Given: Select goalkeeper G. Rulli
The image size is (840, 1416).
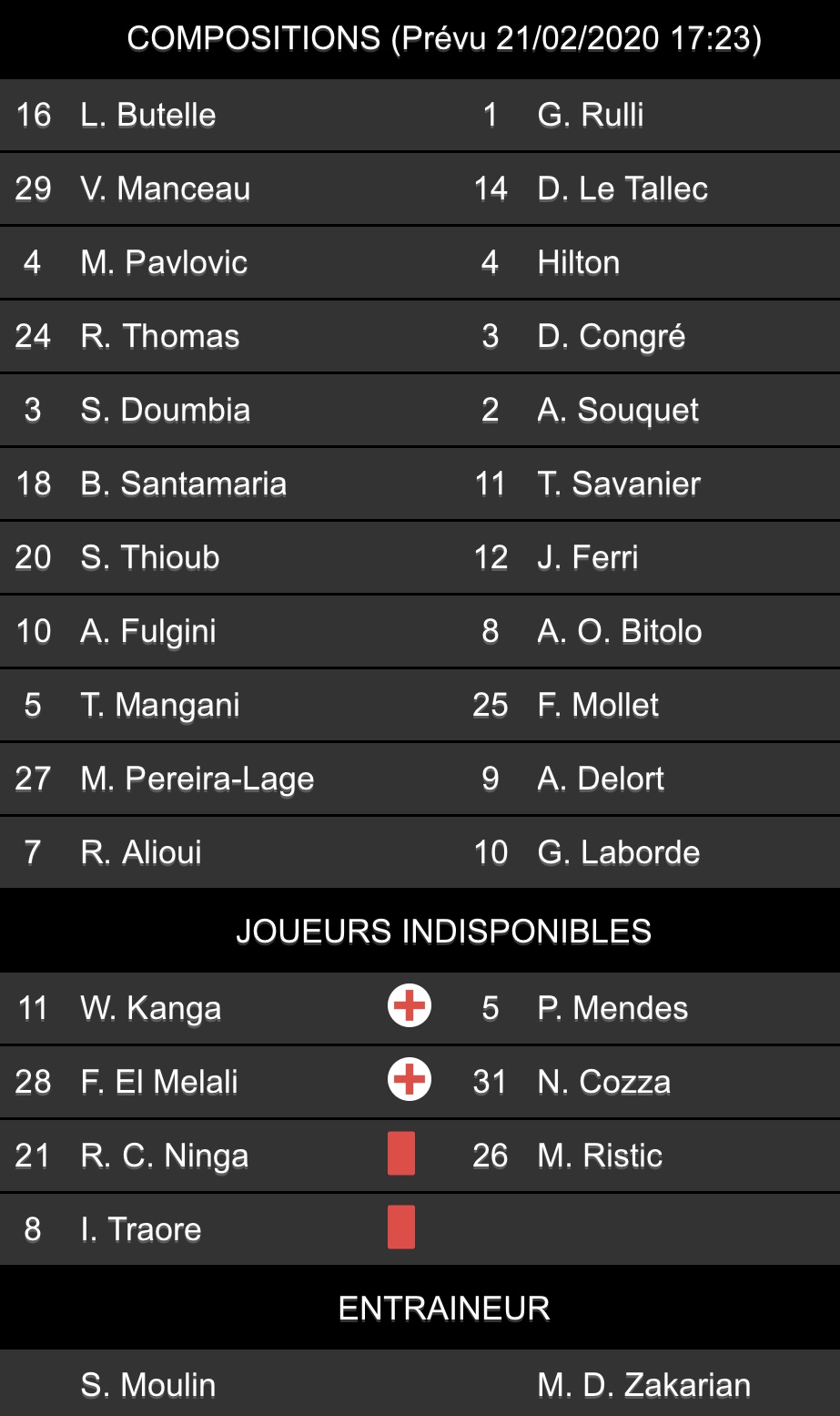Looking at the screenshot, I should click(x=591, y=115).
